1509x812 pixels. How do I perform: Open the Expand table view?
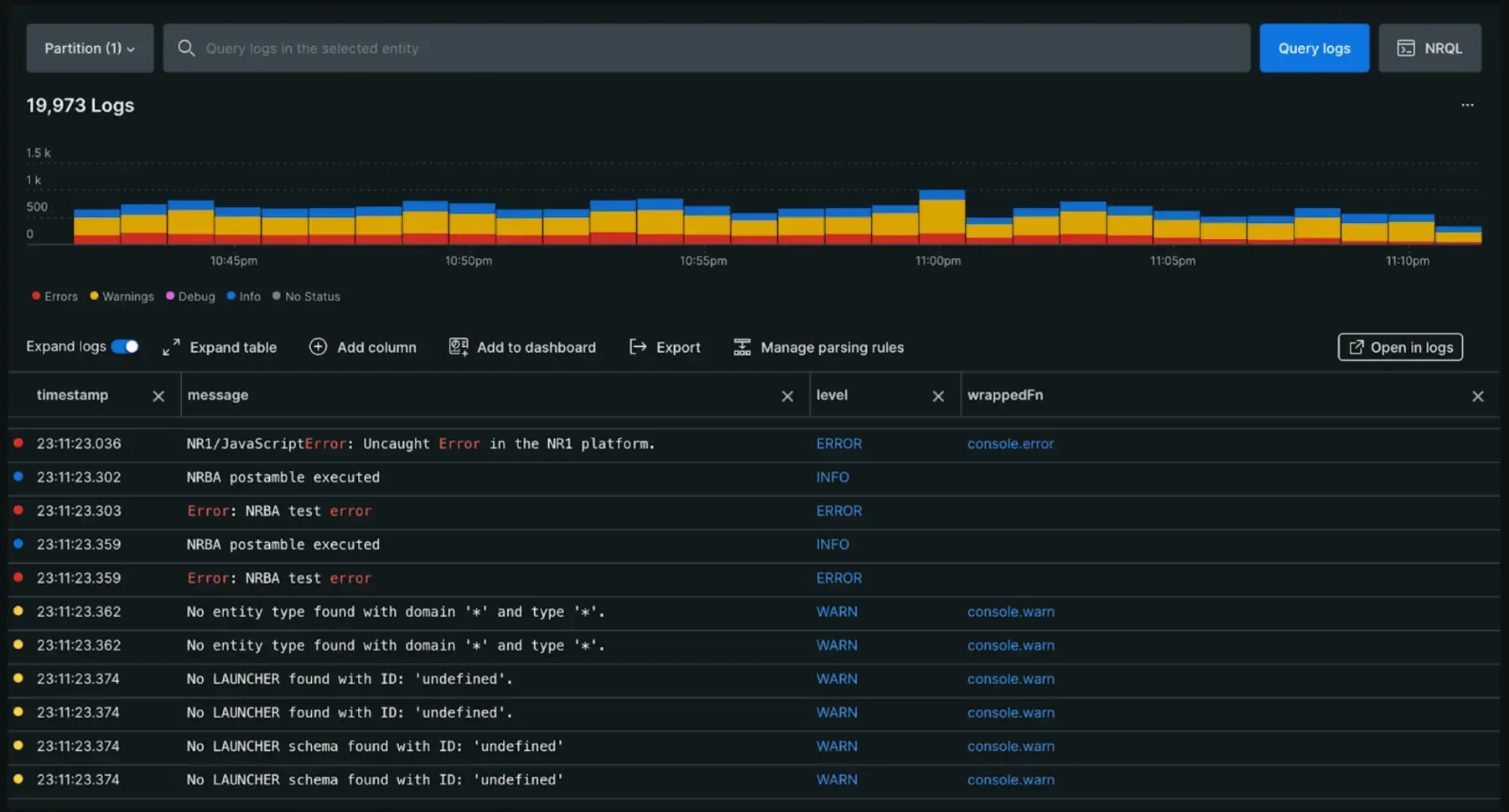(x=220, y=347)
